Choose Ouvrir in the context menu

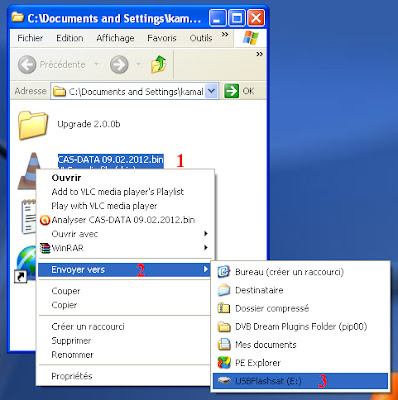click(125, 178)
